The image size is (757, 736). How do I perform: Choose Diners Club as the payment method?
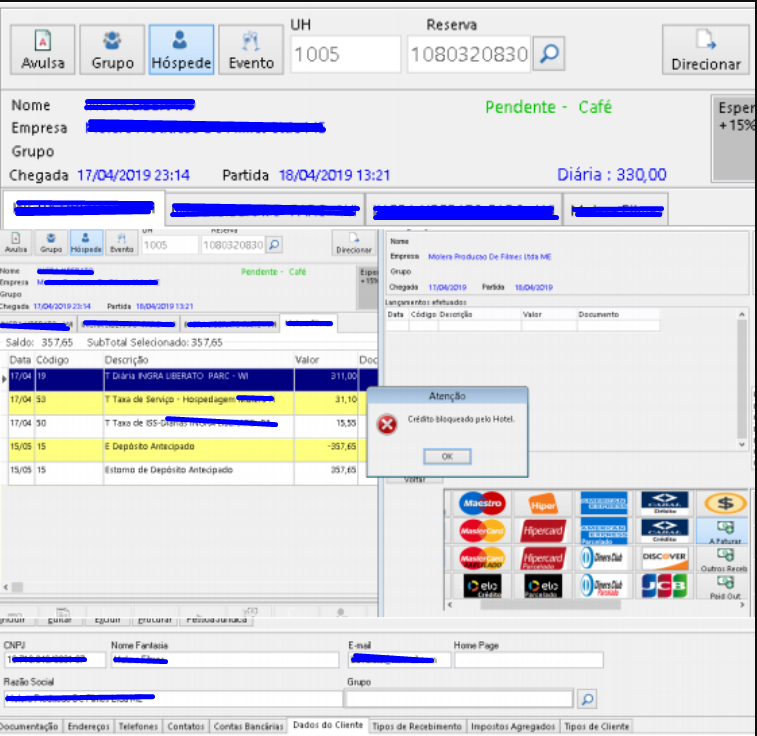tap(604, 558)
